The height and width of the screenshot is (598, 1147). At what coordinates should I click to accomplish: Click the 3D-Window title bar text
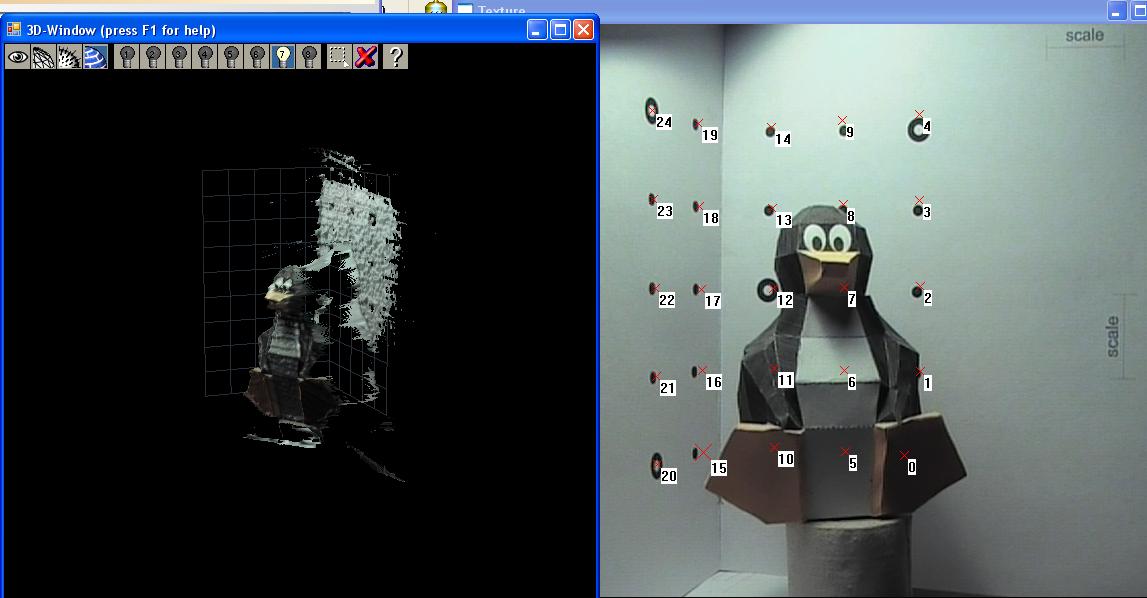(x=121, y=30)
